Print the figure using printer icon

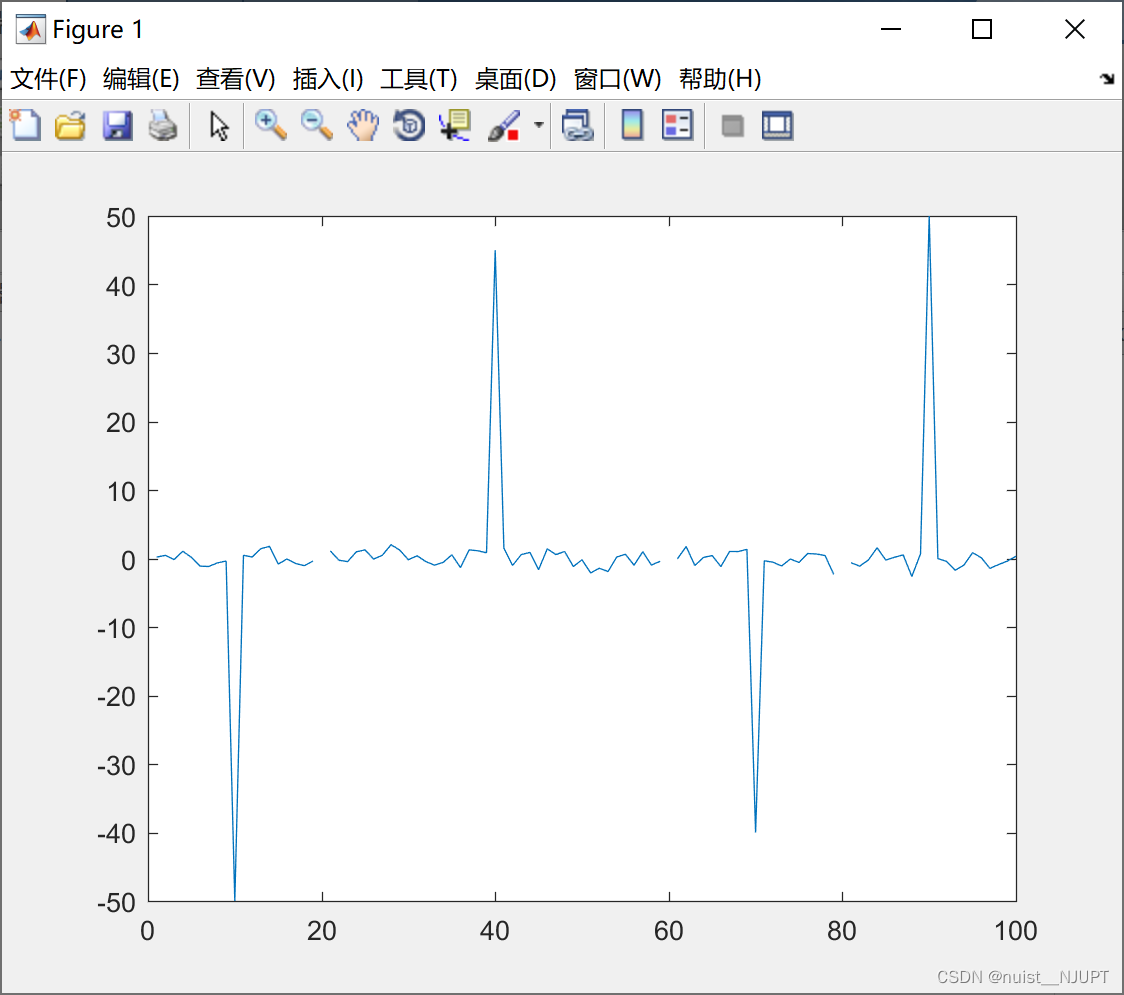163,125
